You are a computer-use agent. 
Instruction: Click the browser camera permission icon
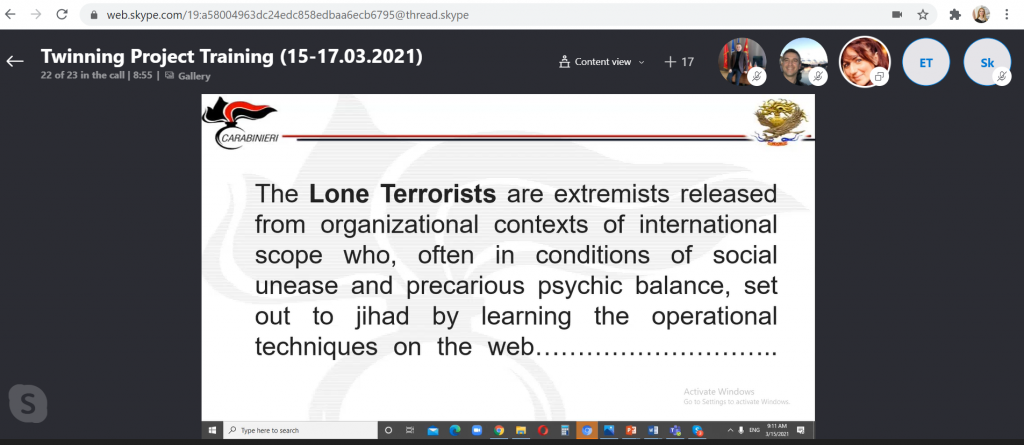tap(897, 15)
